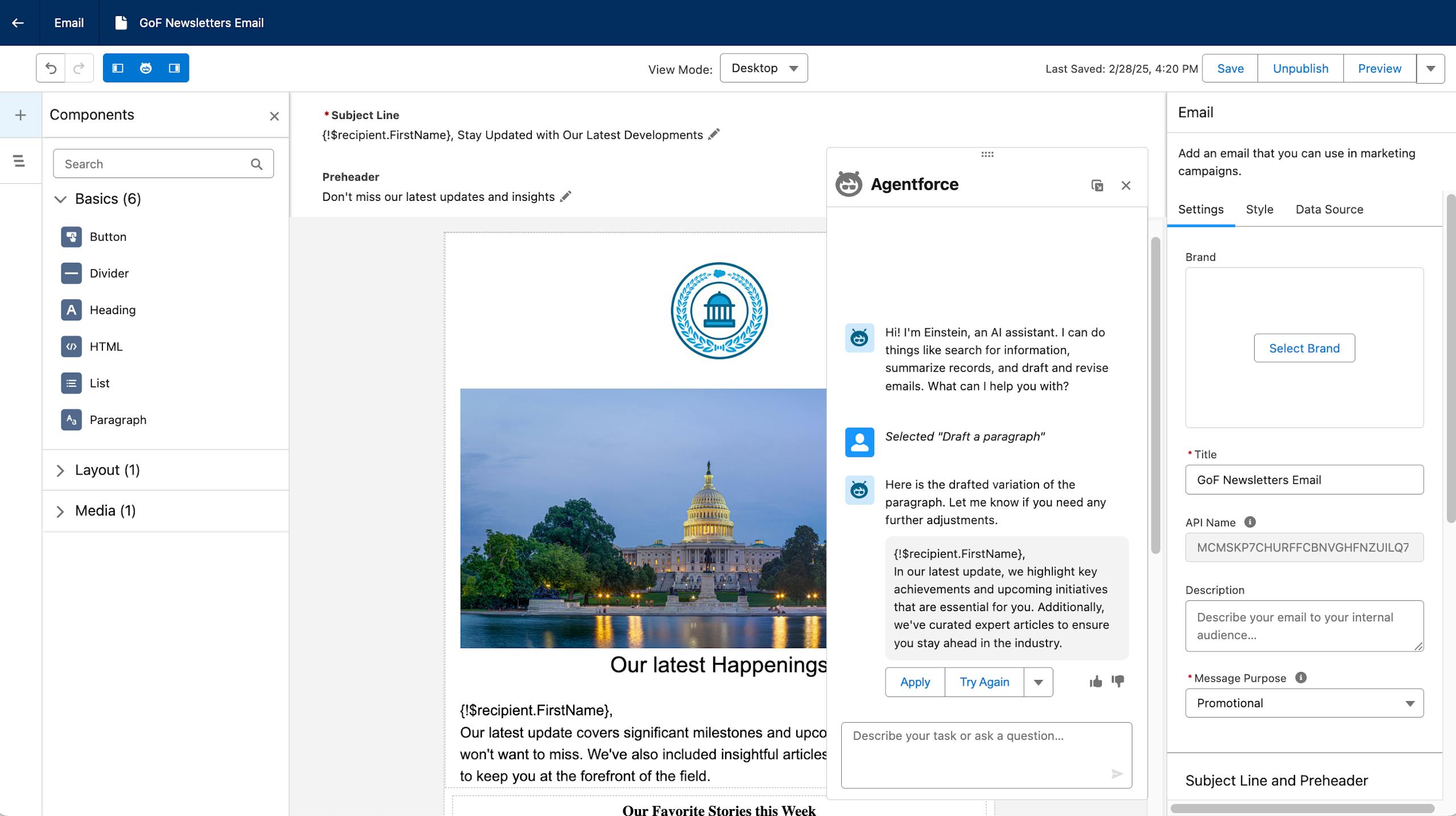Open the Message Purpose Promotional dropdown
This screenshot has height=816, width=1456.
click(1304, 703)
